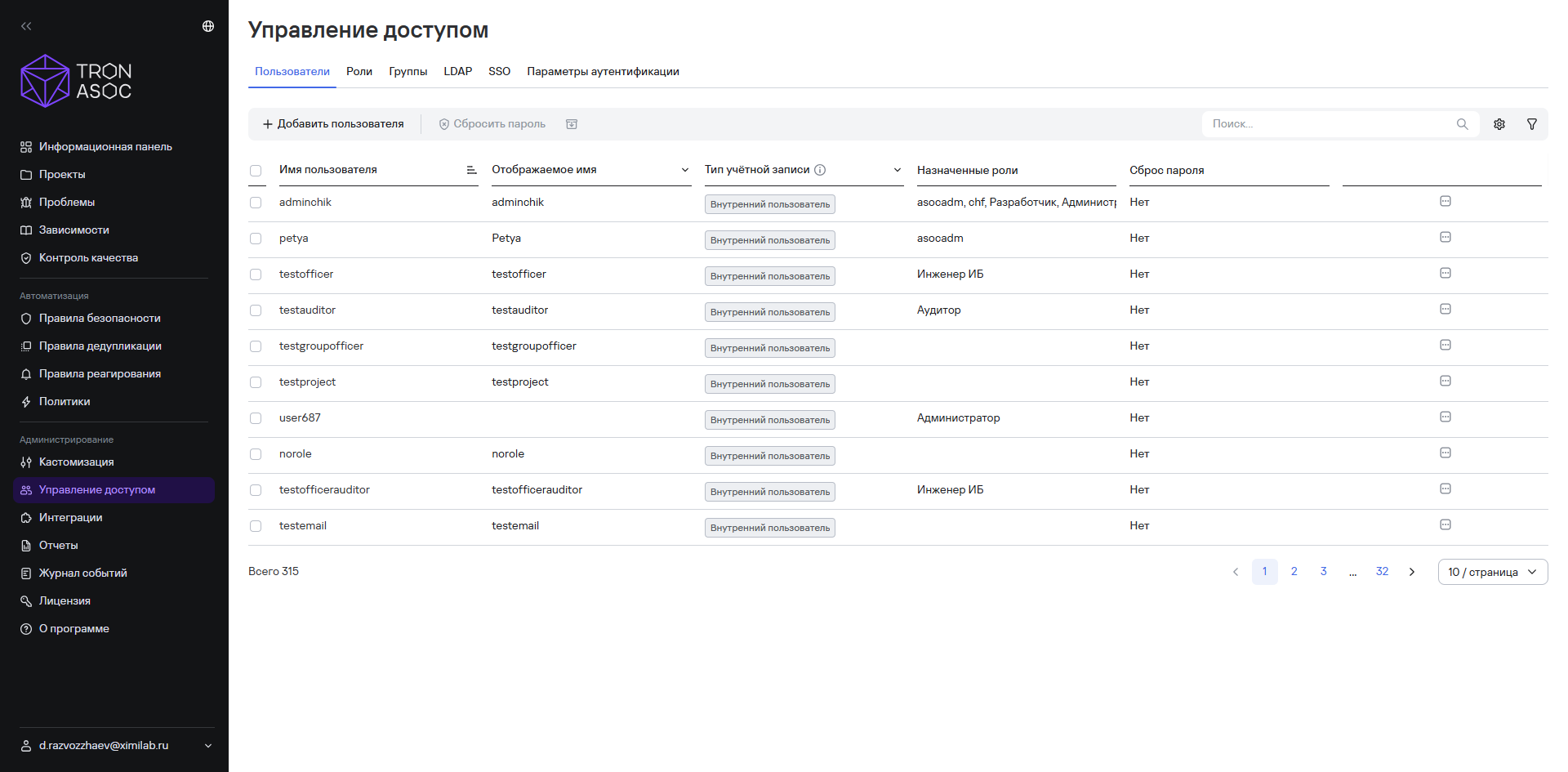Screen dimensions: 1568x772
Task: Open the LDAP tab
Action: (x=458, y=71)
